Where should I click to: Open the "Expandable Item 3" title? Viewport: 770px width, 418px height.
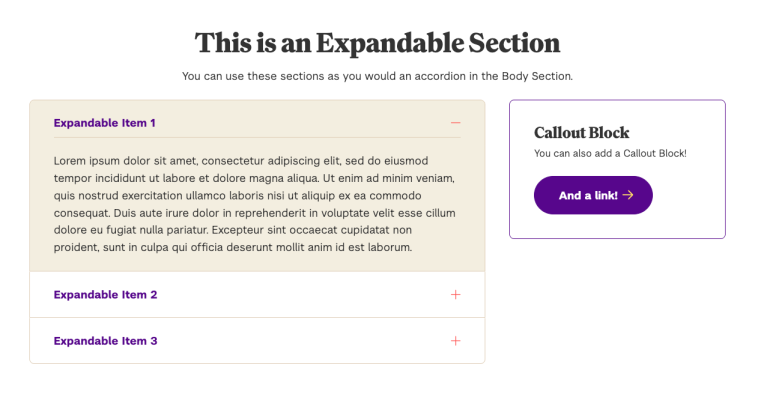pyautogui.click(x=105, y=341)
